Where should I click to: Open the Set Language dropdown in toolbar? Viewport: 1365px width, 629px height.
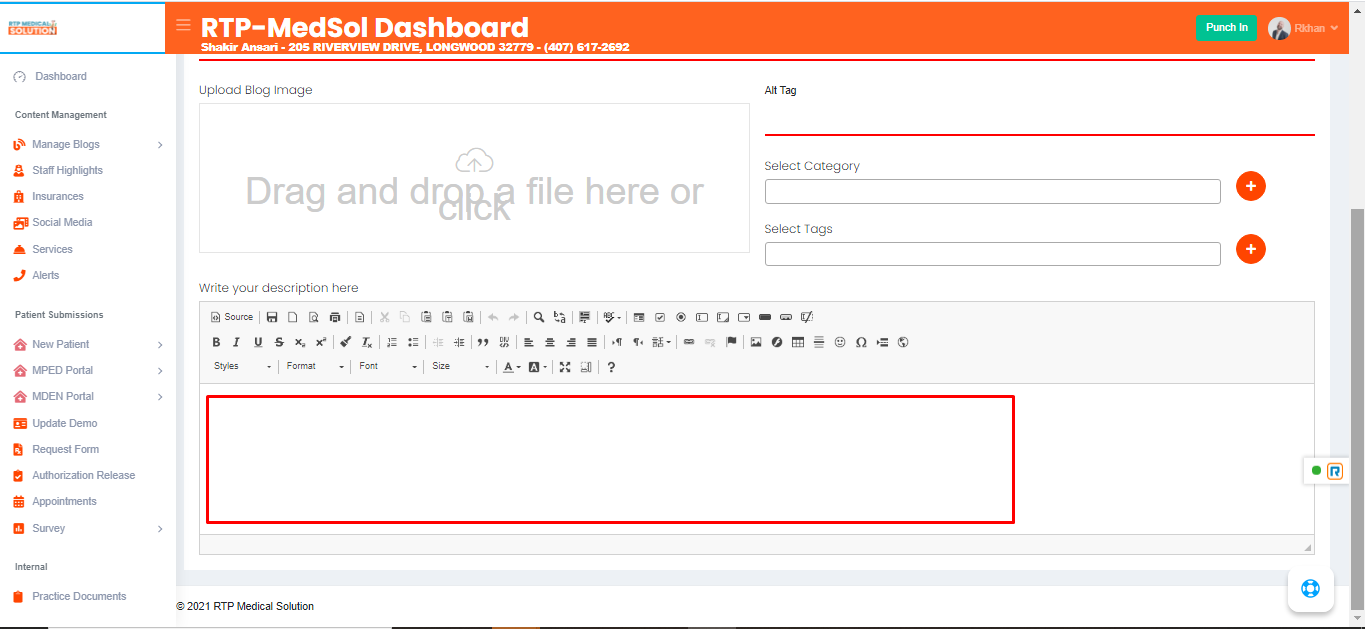coord(662,342)
